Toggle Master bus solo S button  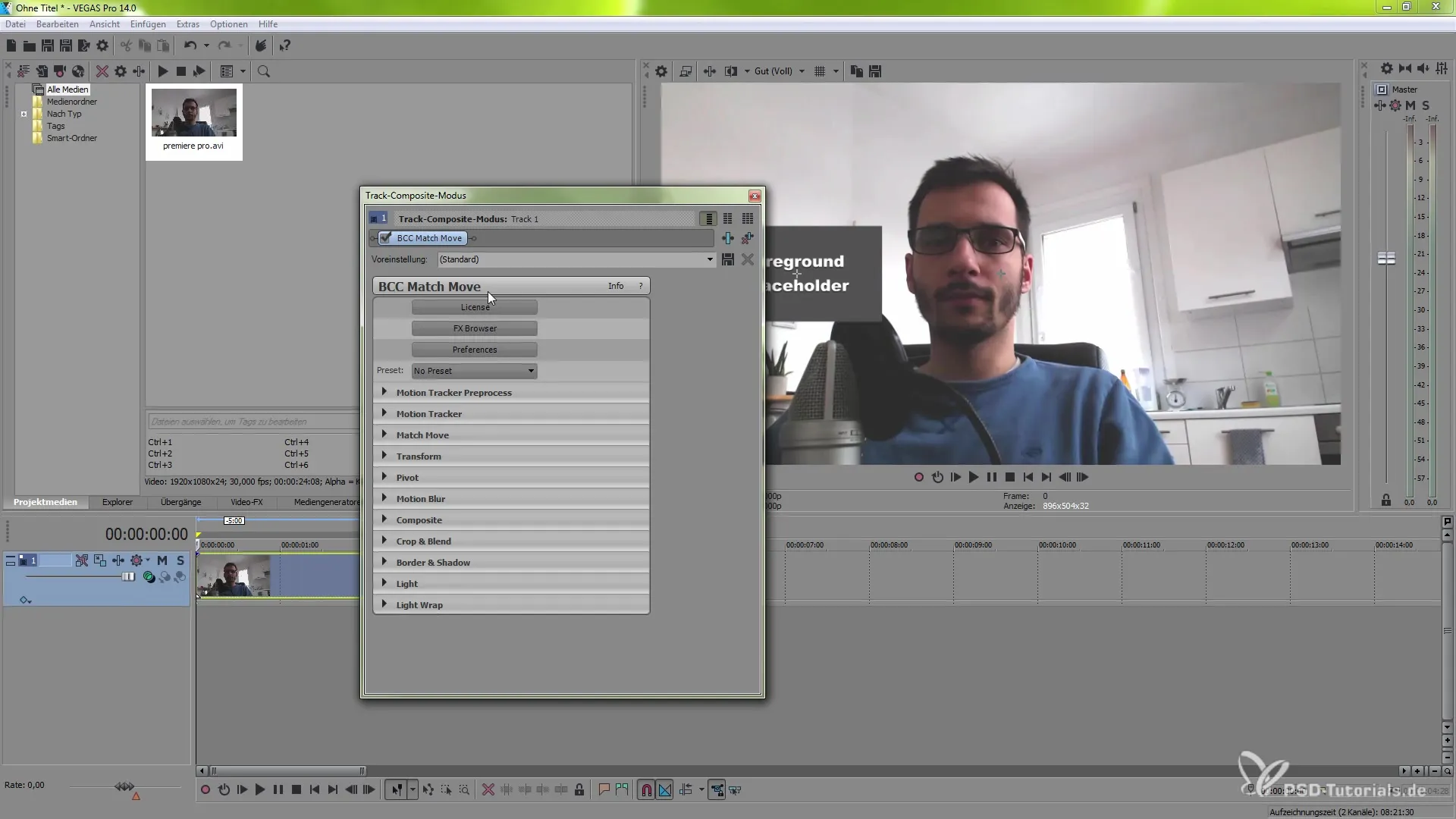[1426, 105]
